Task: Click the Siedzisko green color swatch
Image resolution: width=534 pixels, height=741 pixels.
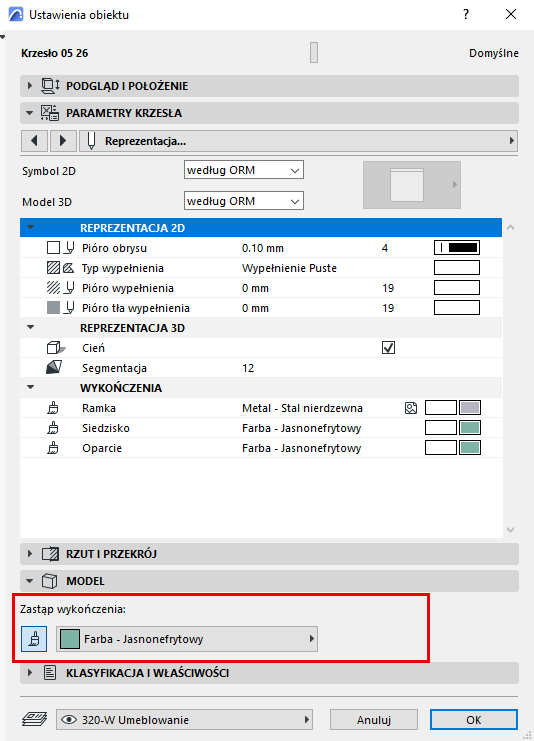Action: [470, 428]
